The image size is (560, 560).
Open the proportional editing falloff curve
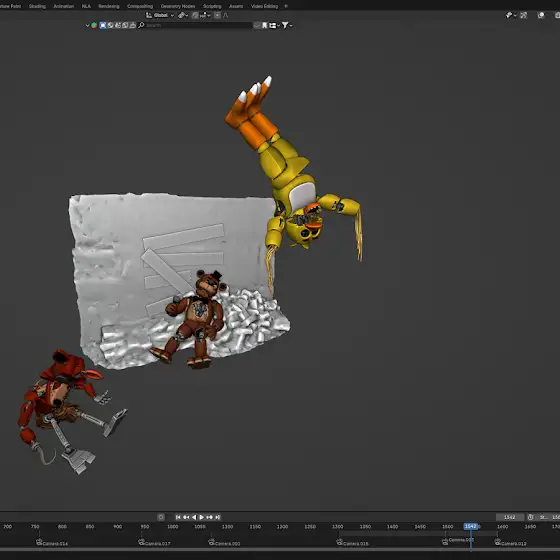[x=225, y=15]
